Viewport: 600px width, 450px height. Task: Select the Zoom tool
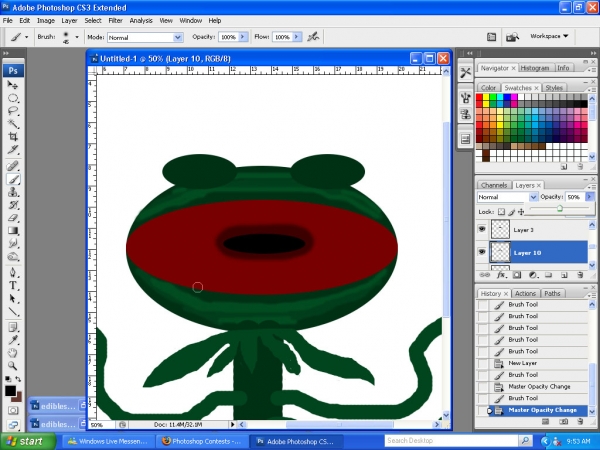coord(13,366)
